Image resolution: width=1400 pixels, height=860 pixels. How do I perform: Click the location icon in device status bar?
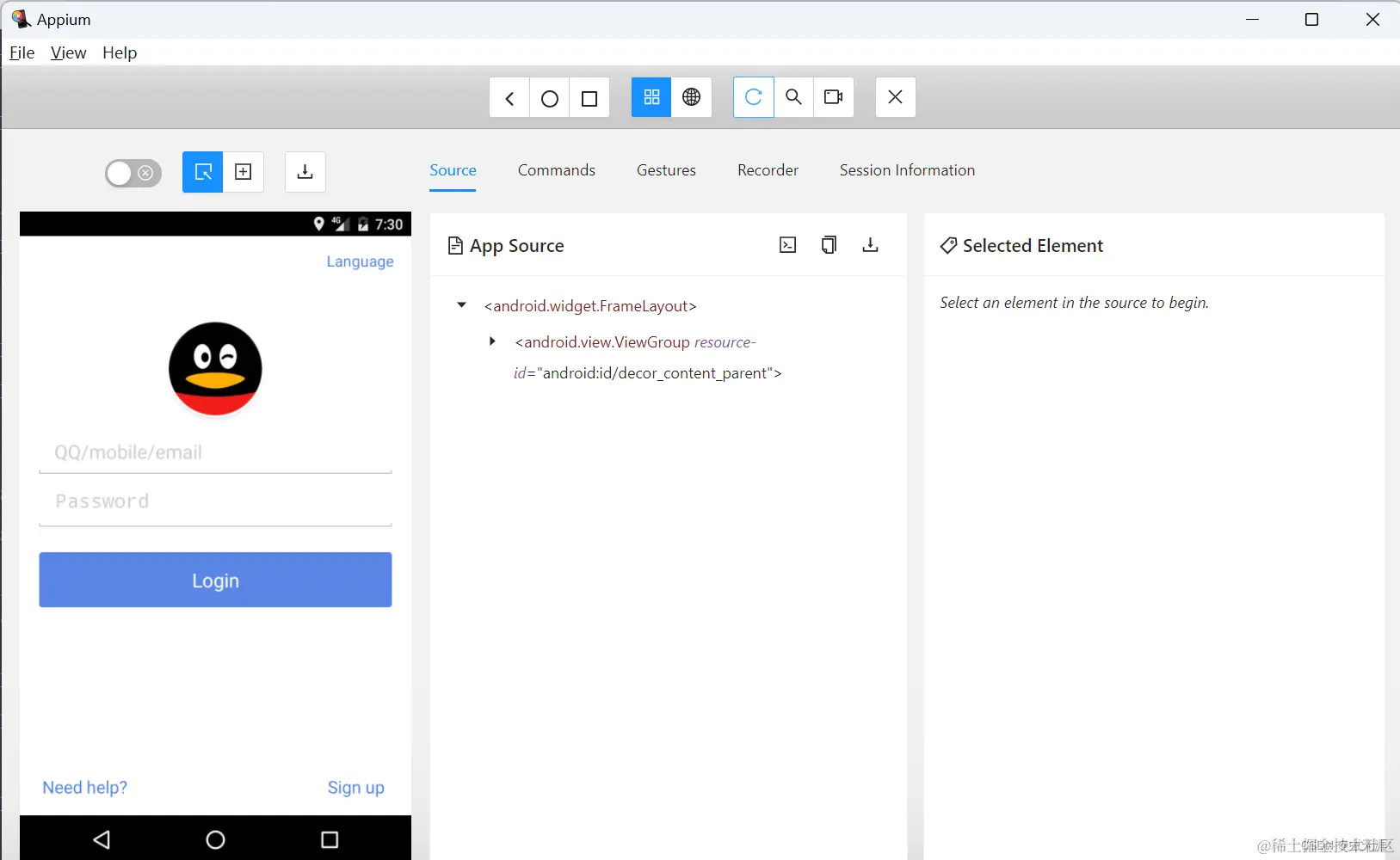point(318,224)
